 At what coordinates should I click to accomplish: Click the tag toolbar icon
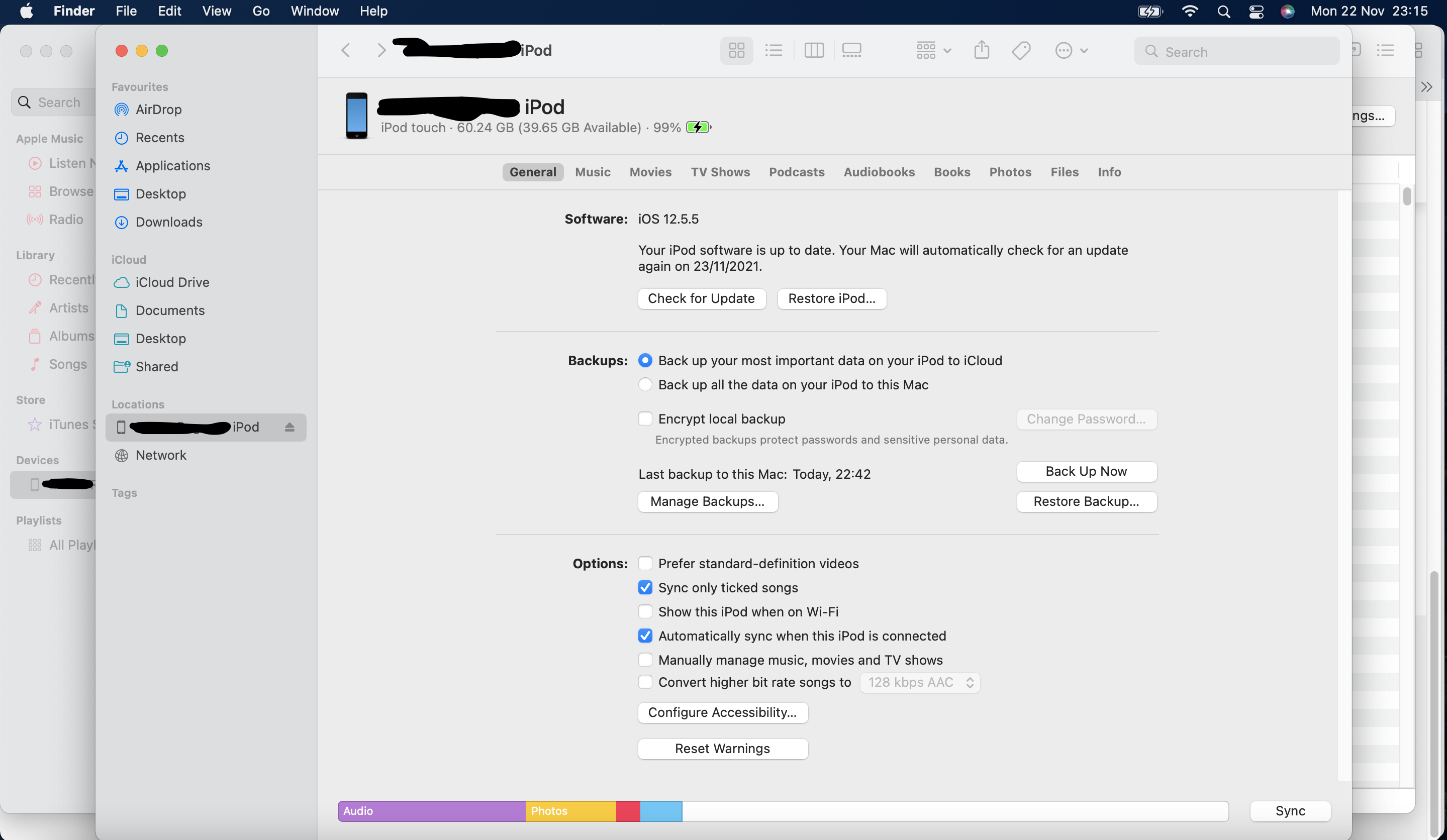pos(1021,51)
